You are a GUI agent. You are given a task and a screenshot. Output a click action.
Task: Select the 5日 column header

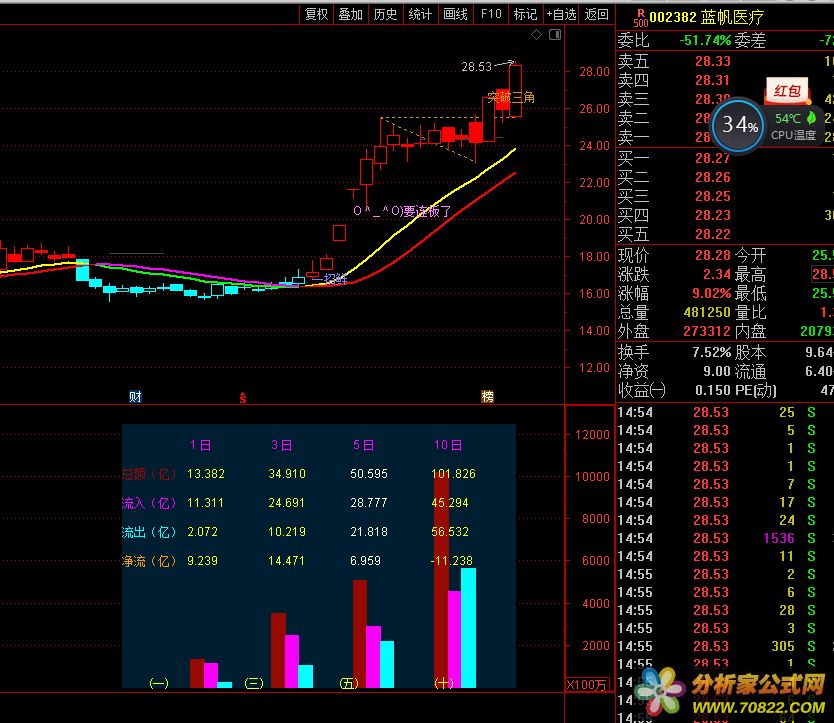(363, 445)
